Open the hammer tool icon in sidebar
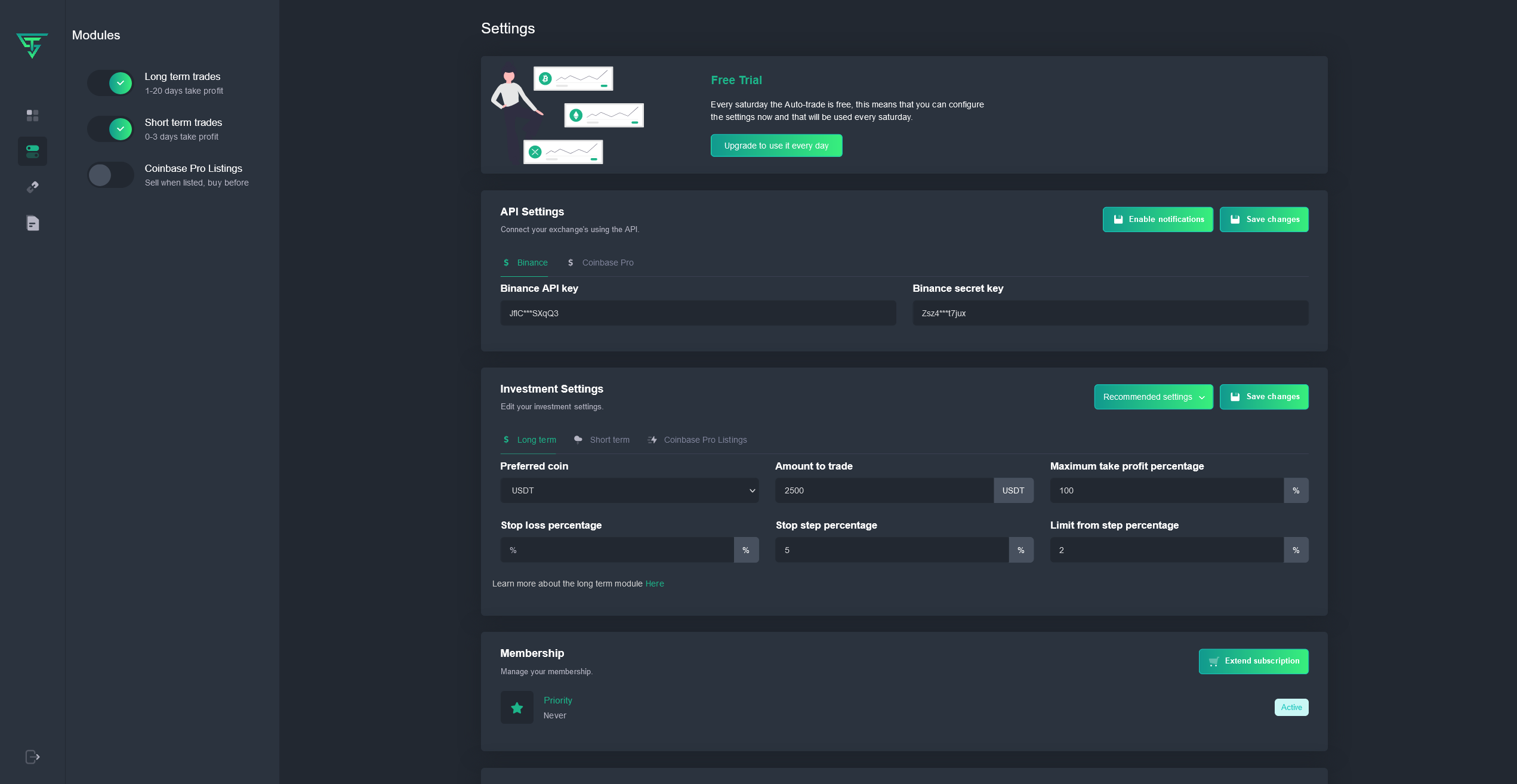This screenshot has width=1517, height=784. click(32, 187)
